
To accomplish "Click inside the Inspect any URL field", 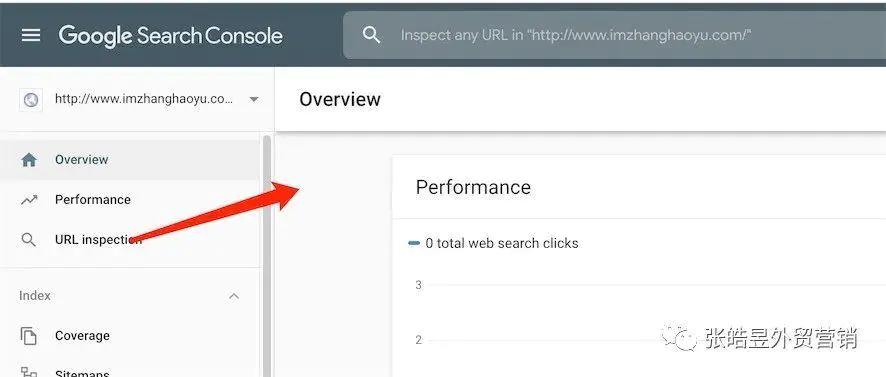I will (614, 35).
